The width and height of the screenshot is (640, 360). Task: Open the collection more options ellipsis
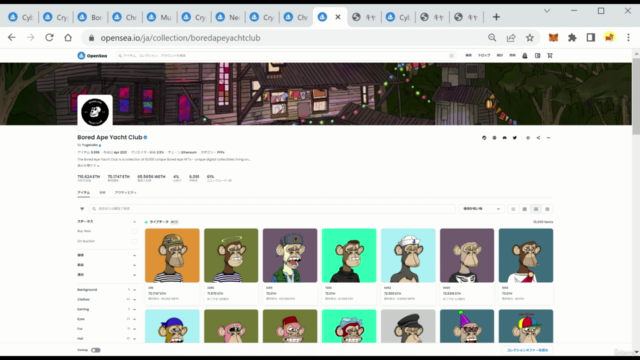tap(549, 138)
